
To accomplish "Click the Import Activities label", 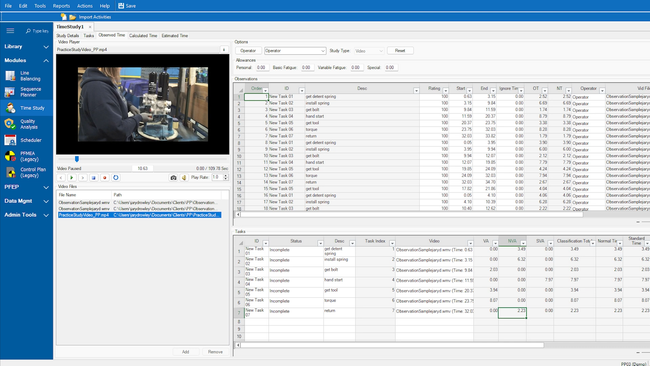I will click(x=95, y=17).
